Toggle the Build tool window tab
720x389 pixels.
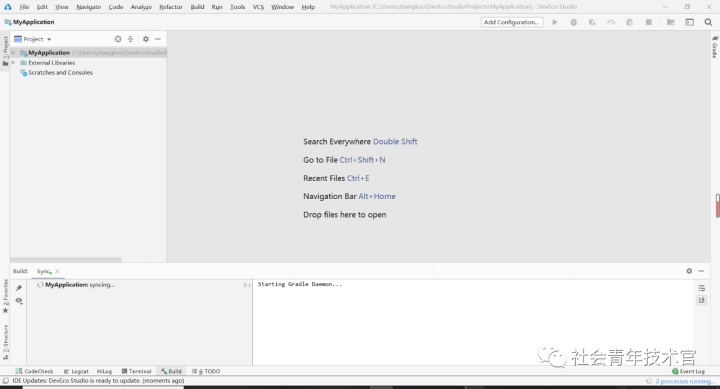(x=171, y=371)
